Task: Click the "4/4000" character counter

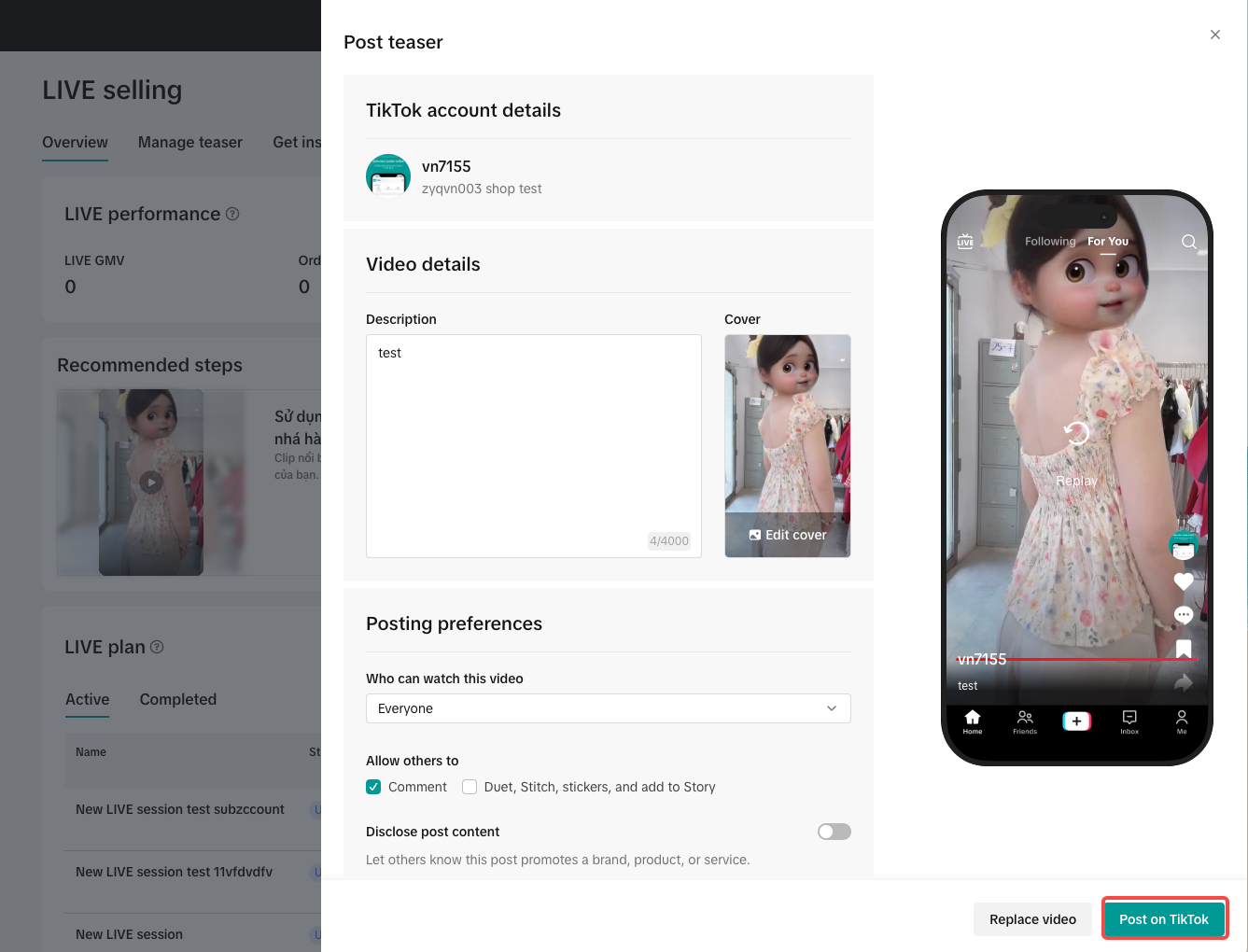Action: click(669, 540)
